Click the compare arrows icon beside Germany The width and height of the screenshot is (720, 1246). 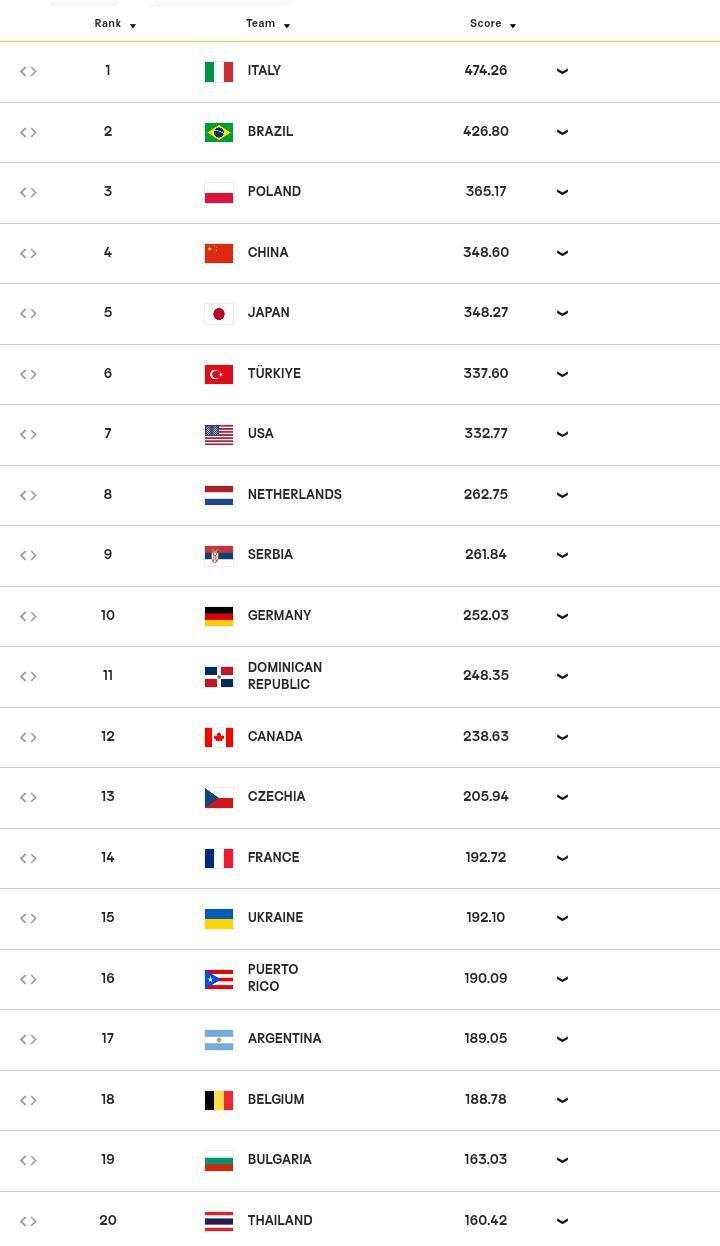(x=28, y=616)
